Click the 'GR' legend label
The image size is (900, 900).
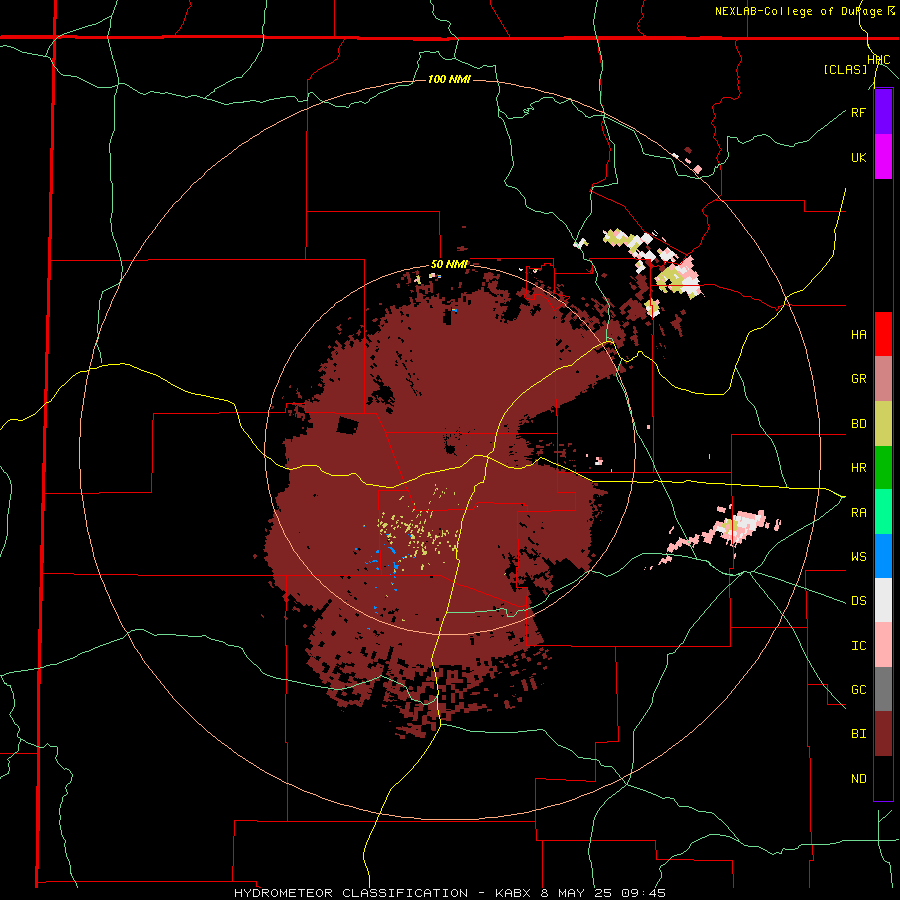coord(858,379)
